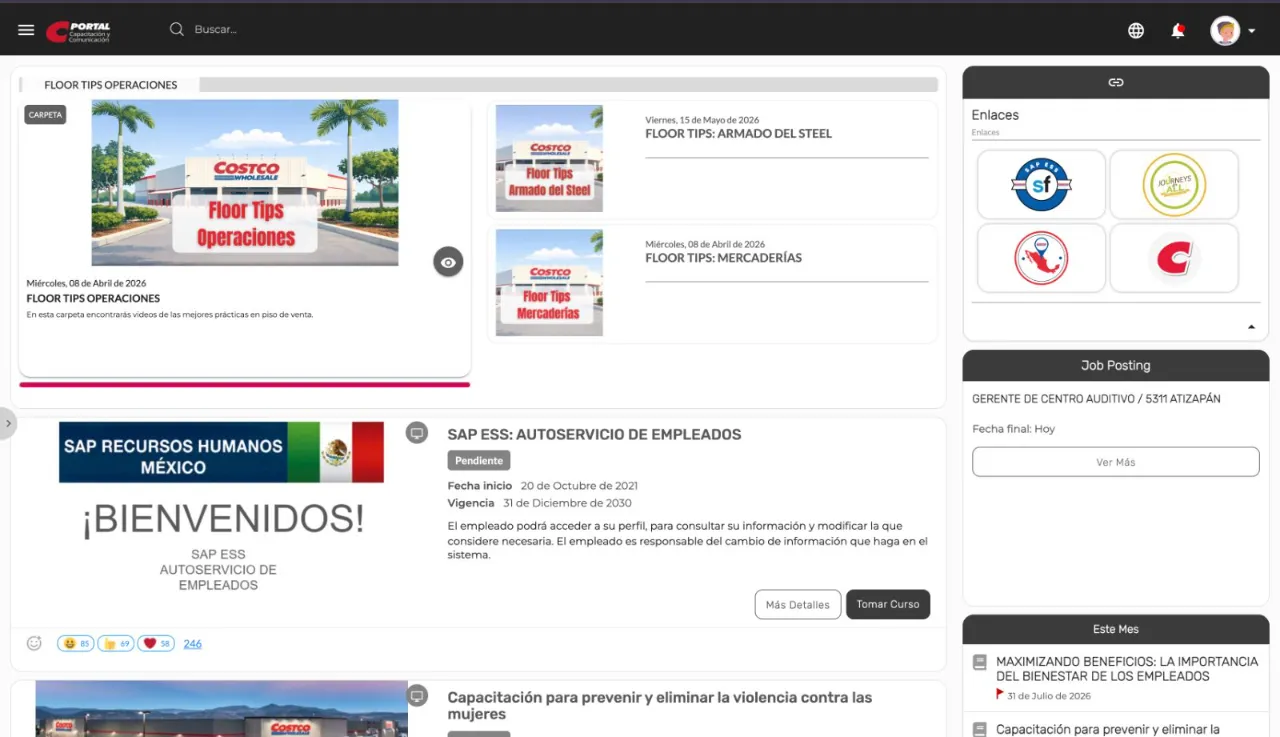Click the chain link icon in Enlaces header

(1116, 82)
